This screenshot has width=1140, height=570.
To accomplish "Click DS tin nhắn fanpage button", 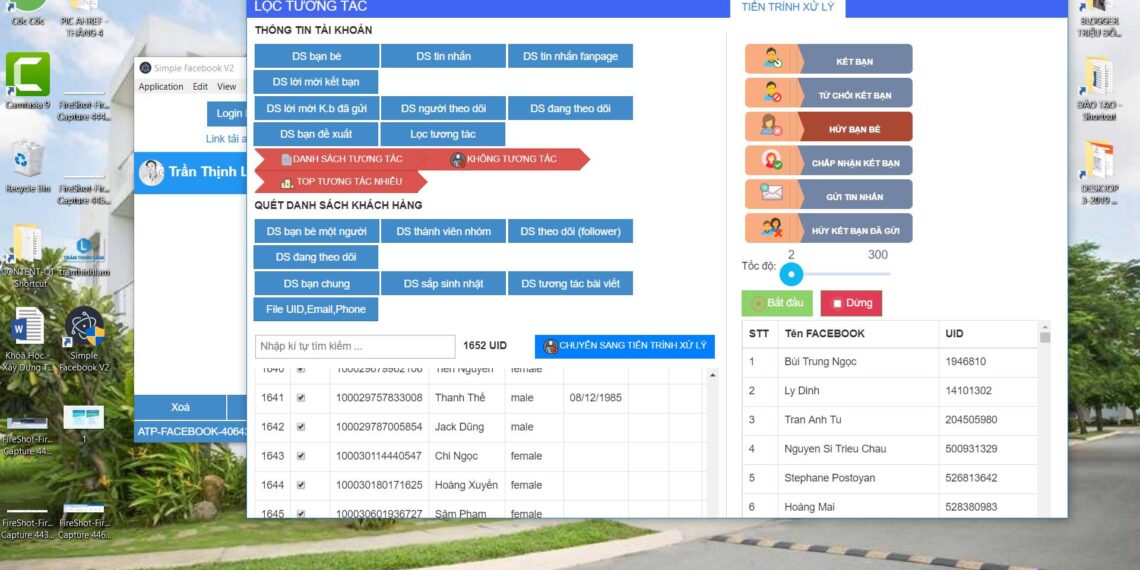I will pos(570,56).
